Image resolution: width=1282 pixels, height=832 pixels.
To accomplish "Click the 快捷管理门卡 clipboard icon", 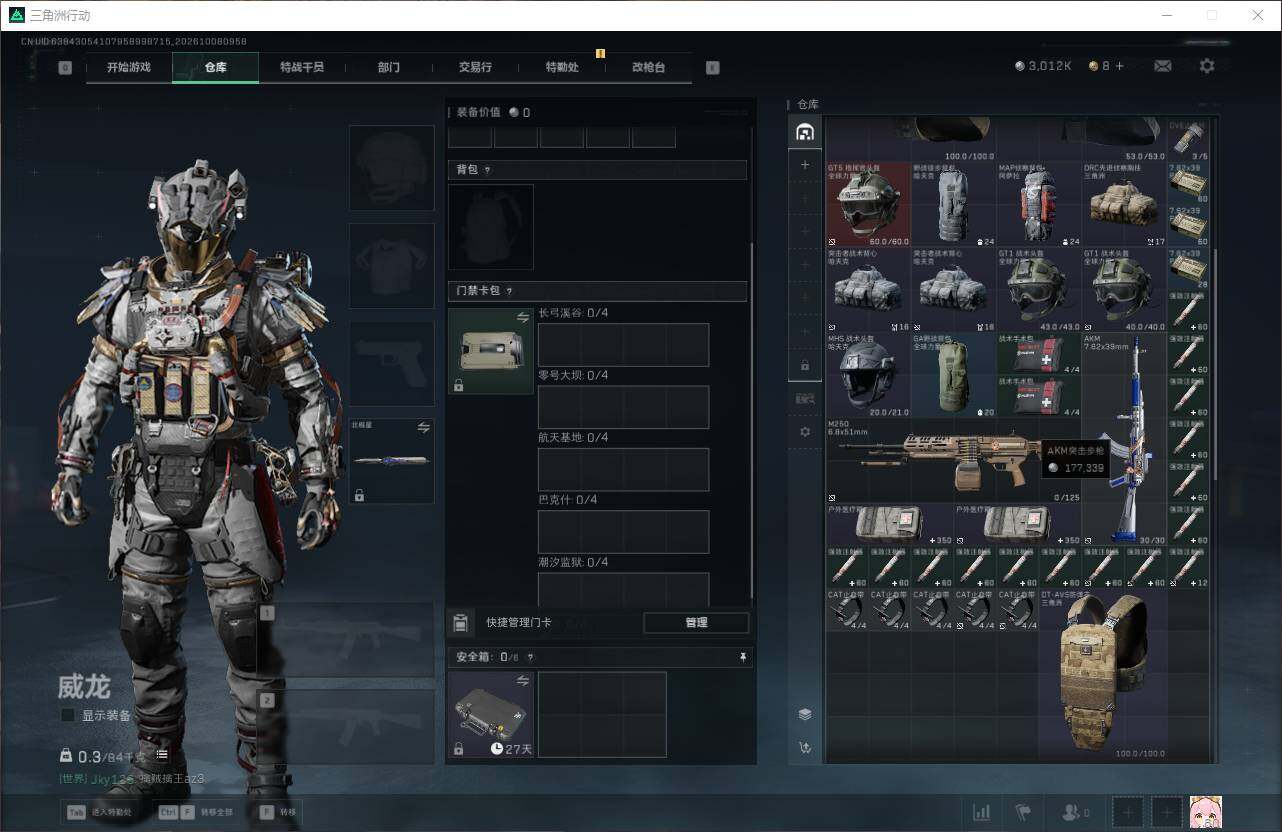I will (459, 623).
